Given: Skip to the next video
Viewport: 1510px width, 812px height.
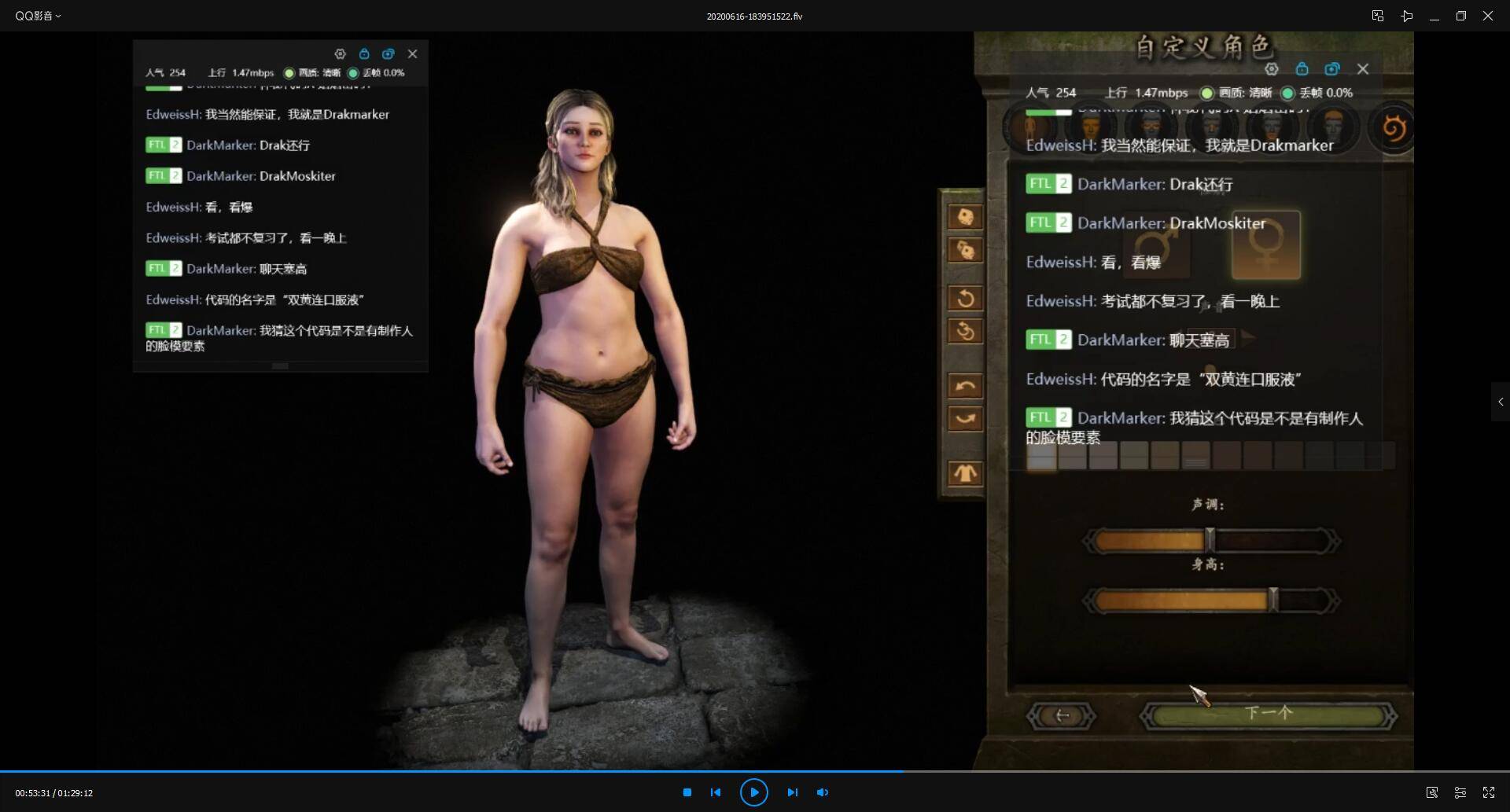Looking at the screenshot, I should click(x=792, y=792).
